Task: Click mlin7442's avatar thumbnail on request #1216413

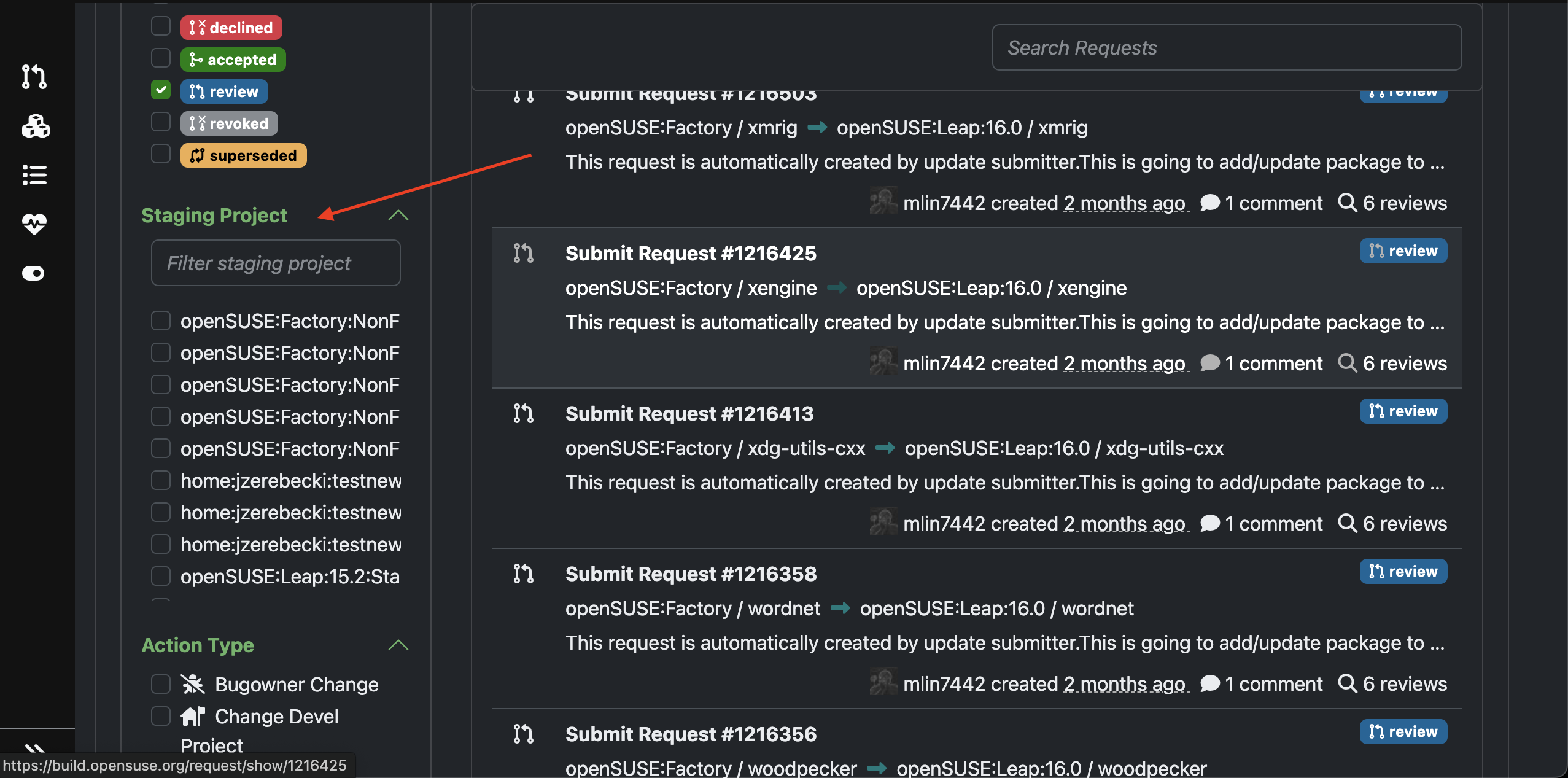Action: tap(884, 523)
